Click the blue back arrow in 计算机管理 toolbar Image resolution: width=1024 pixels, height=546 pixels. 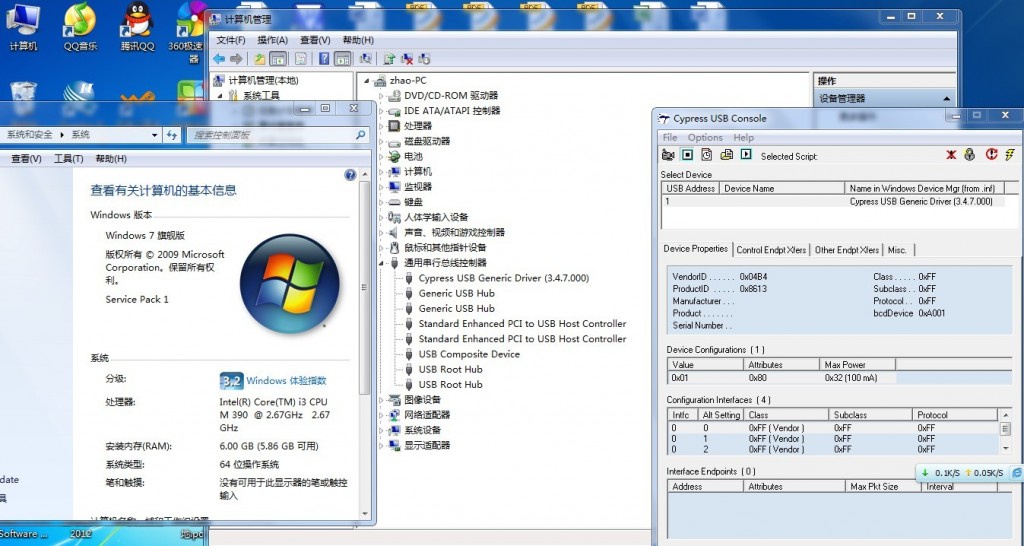click(218, 59)
